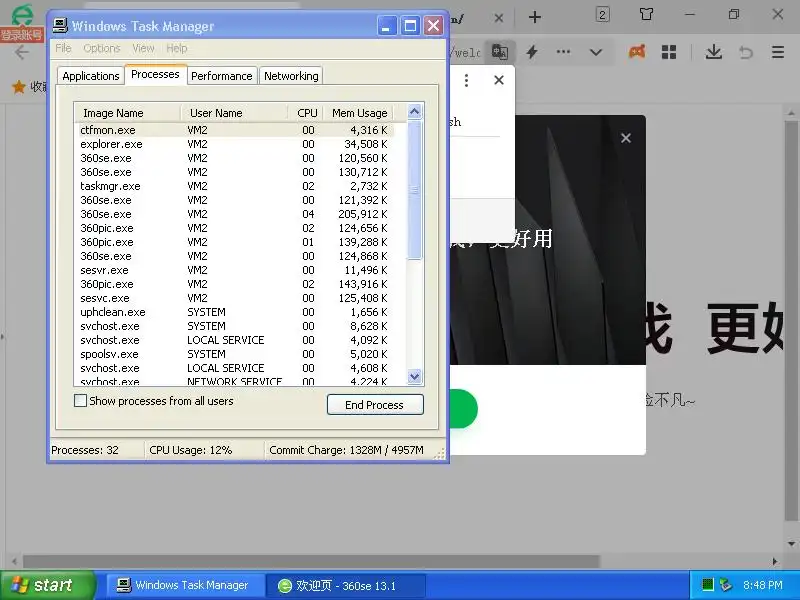
Task: Select the sesvr.exe process row
Action: coord(235,270)
